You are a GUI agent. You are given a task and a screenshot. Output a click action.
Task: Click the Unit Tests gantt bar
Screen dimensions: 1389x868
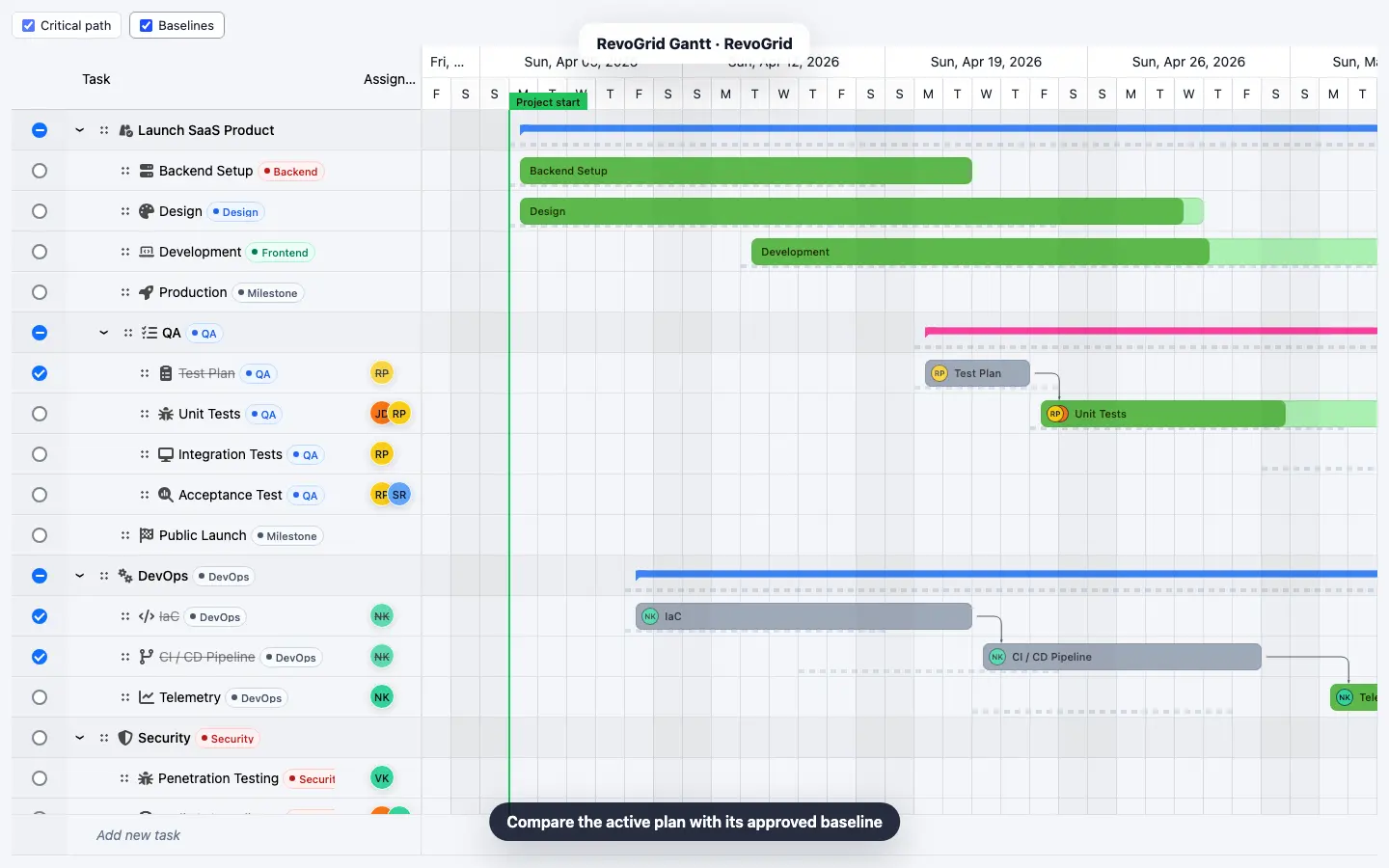click(x=1209, y=414)
